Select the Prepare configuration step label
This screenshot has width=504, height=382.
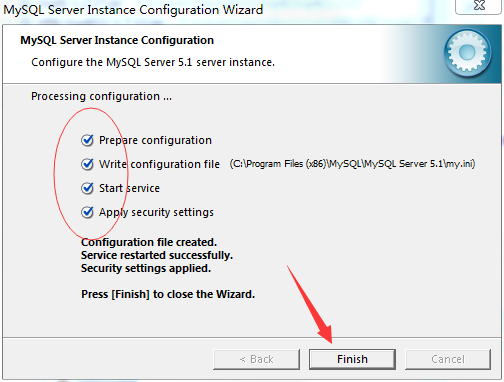pos(155,140)
